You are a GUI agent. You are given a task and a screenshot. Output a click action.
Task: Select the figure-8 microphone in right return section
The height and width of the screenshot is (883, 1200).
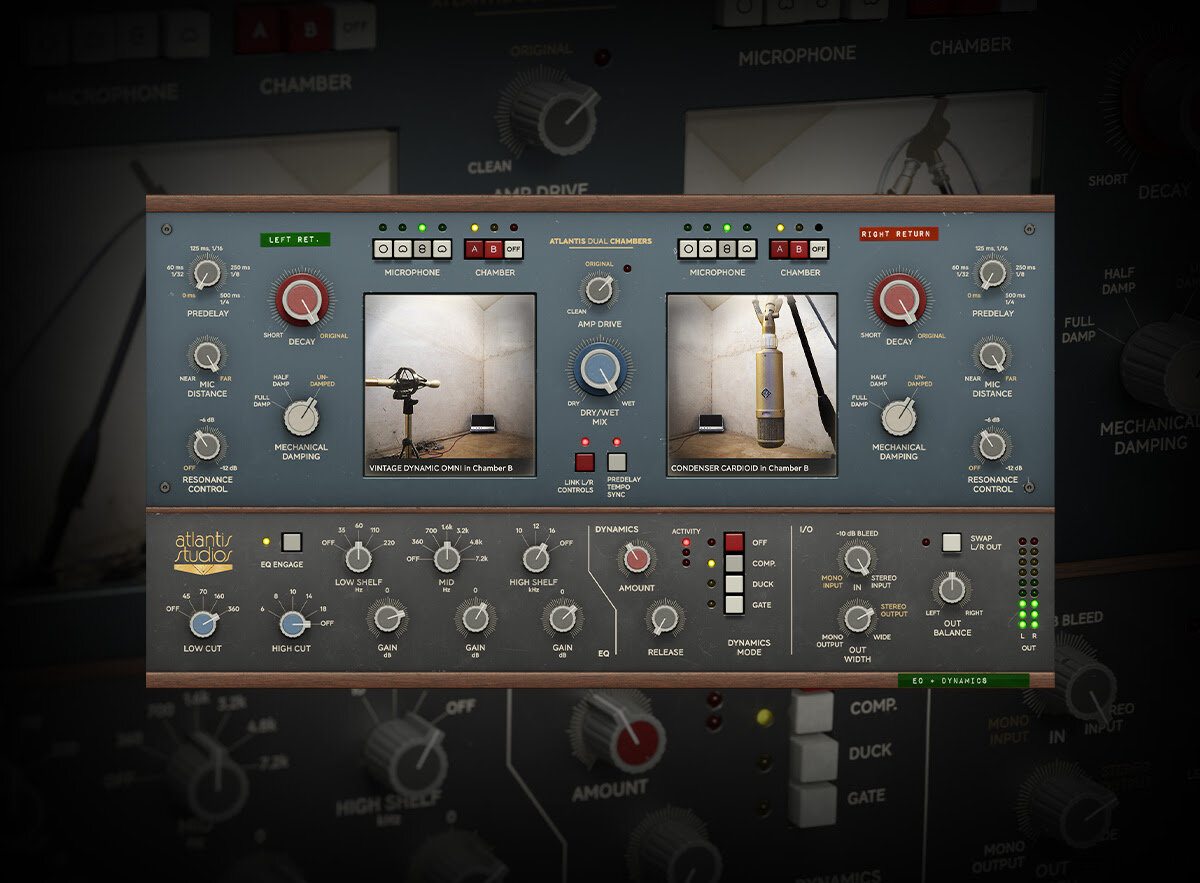(726, 249)
